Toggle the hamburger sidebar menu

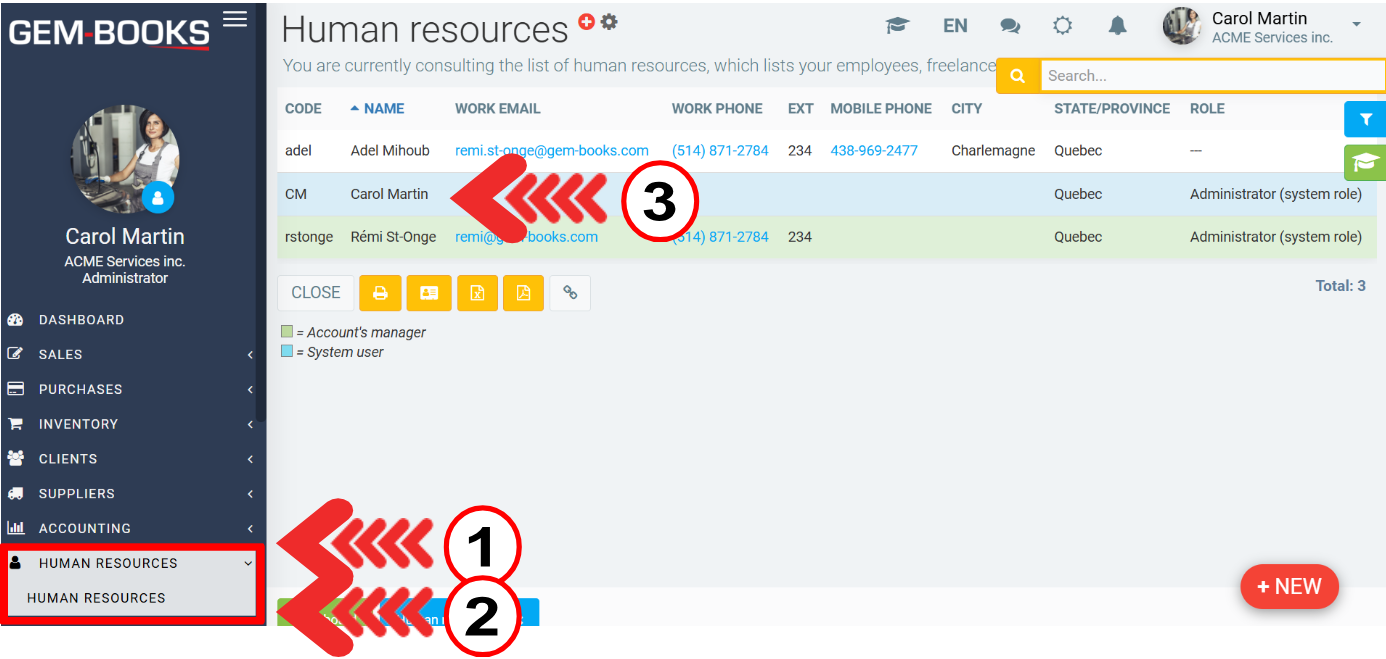coord(235,19)
